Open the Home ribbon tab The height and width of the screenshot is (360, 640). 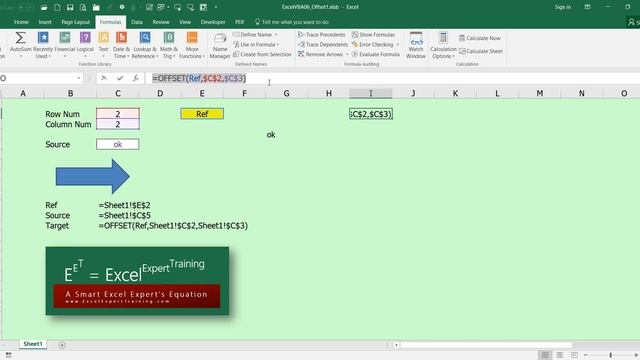coord(21,22)
